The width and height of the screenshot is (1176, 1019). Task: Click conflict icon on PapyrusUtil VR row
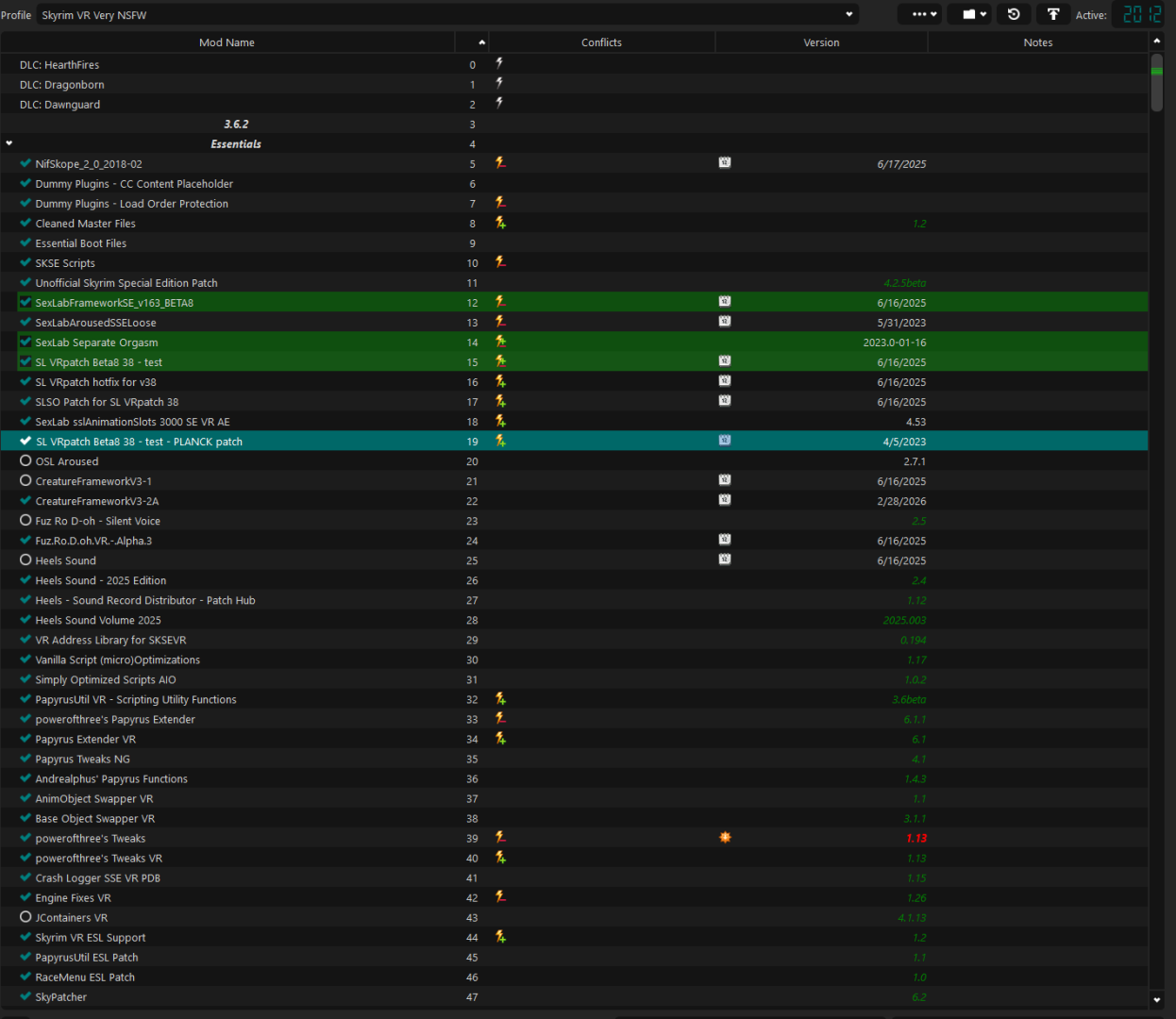[500, 699]
